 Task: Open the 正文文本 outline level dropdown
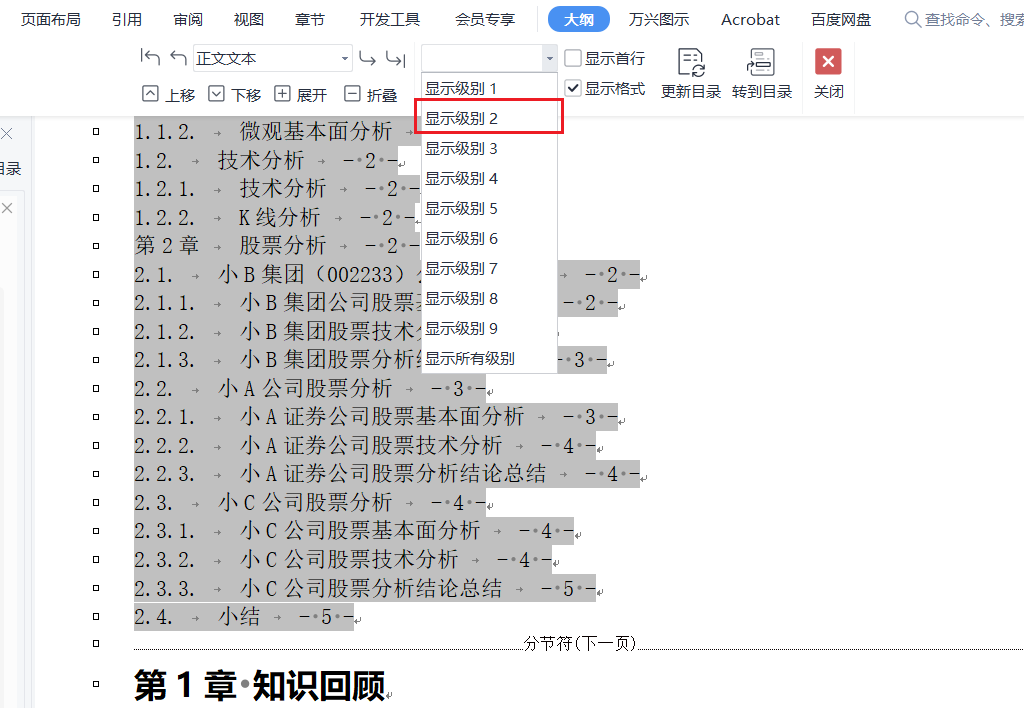tap(345, 58)
